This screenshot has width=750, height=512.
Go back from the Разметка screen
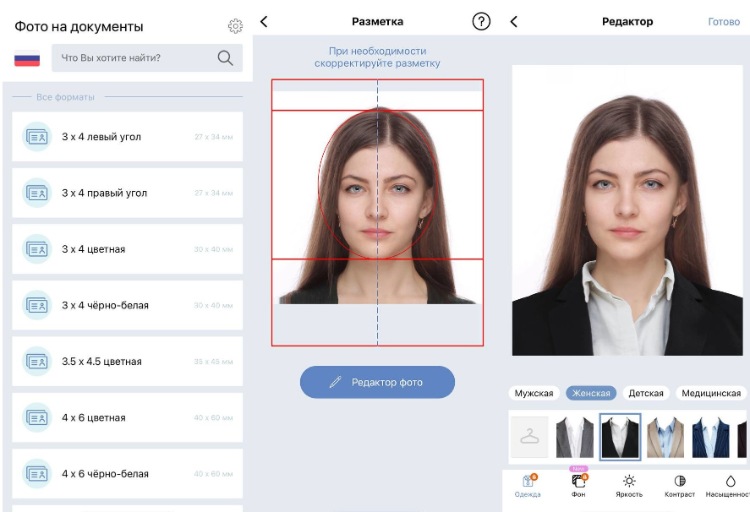pos(264,21)
